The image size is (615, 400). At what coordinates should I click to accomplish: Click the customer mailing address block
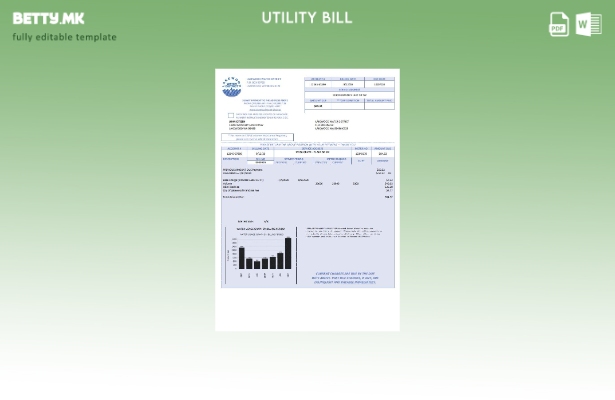(246, 125)
